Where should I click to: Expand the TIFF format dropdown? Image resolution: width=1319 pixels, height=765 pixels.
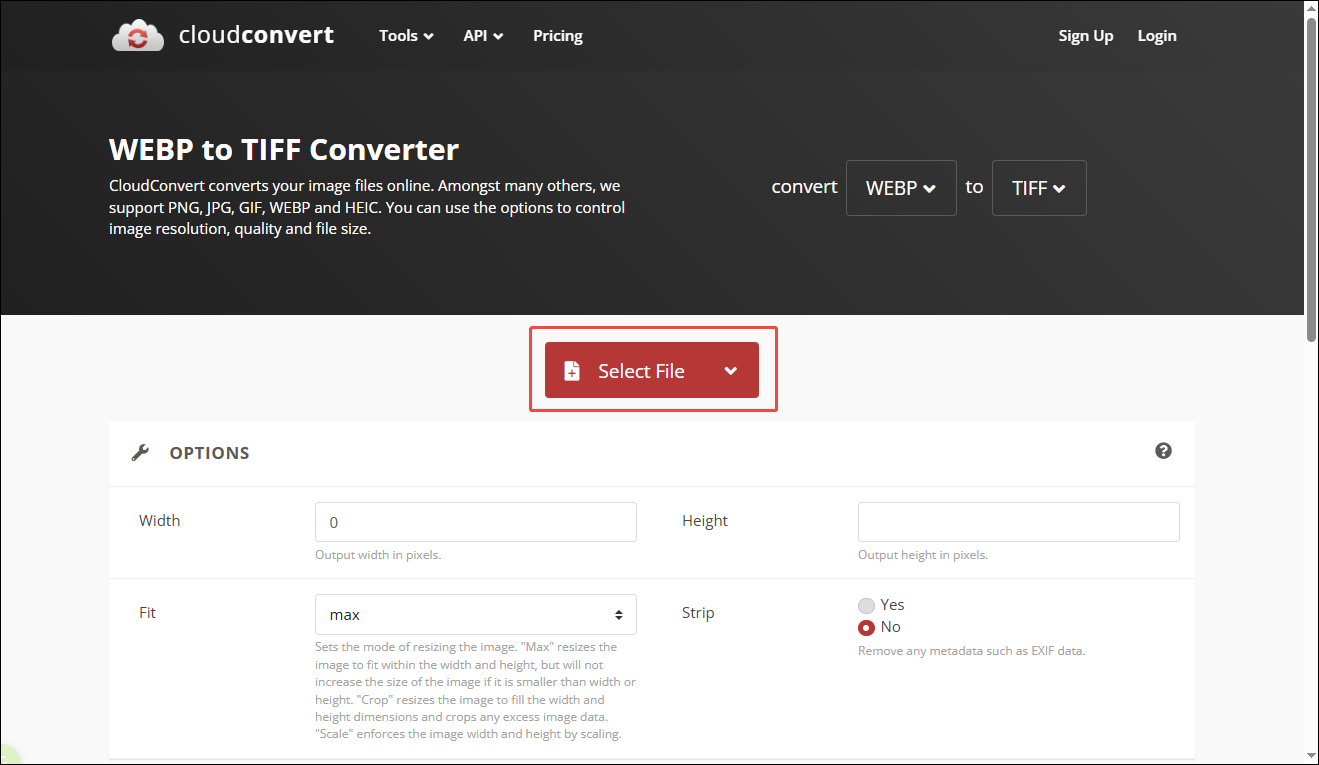click(x=1038, y=187)
